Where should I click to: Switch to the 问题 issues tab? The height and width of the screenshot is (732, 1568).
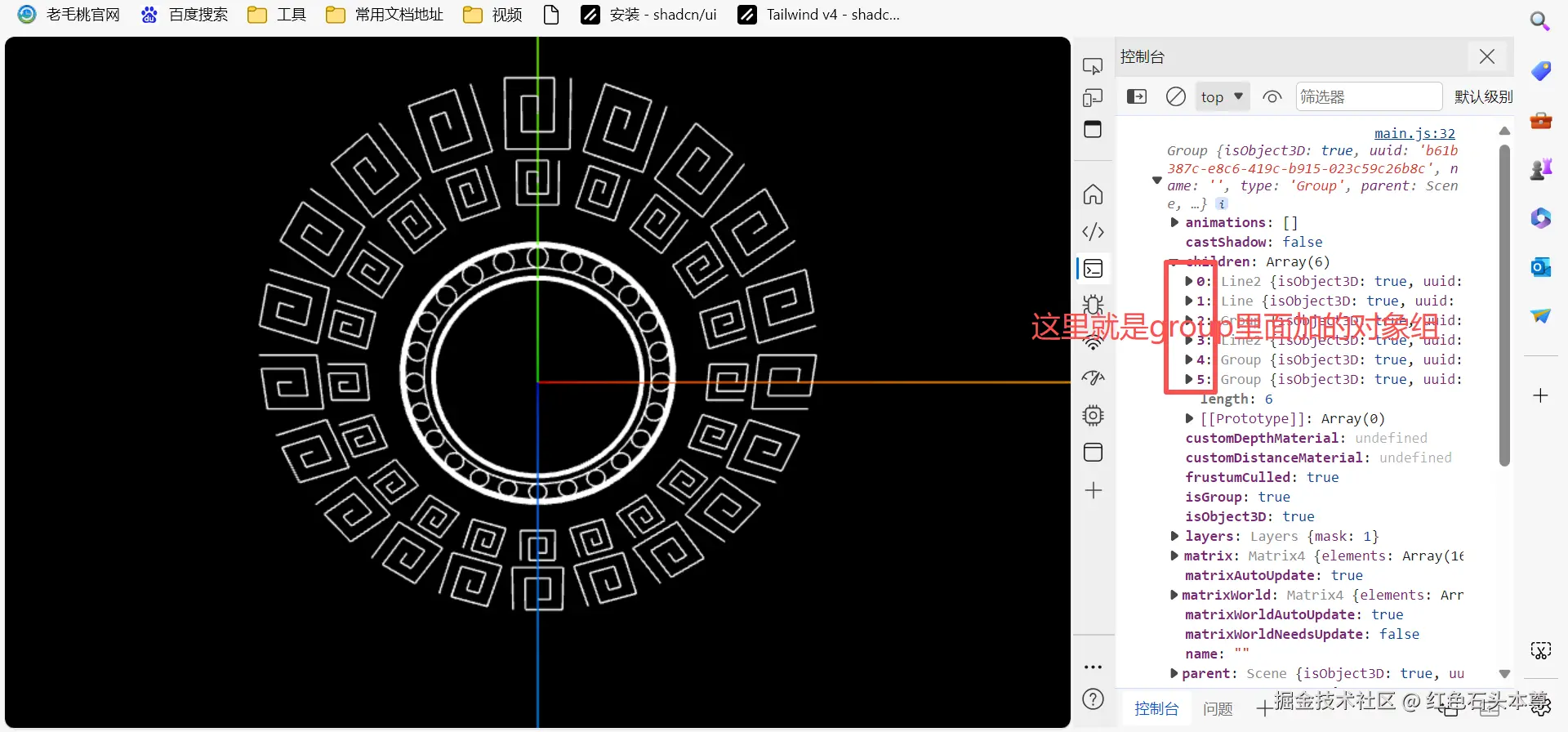tap(1218, 708)
